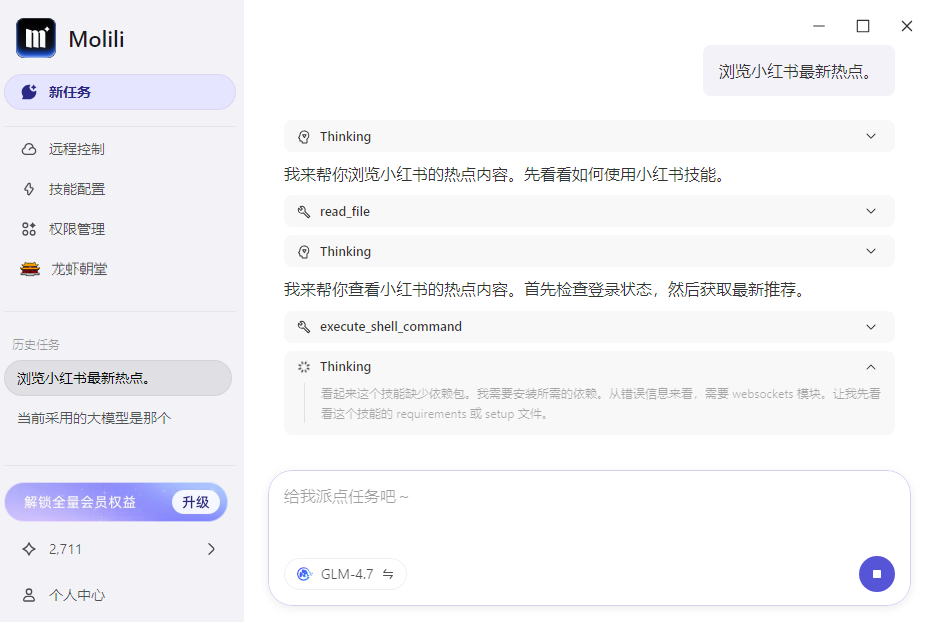Click the 龙虾朝堂 palace icon
Viewport: 929px width, 622px height.
tap(30, 269)
